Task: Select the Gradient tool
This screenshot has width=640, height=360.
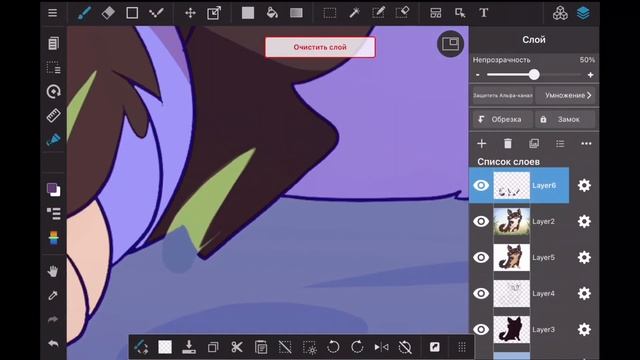Action: (x=296, y=13)
